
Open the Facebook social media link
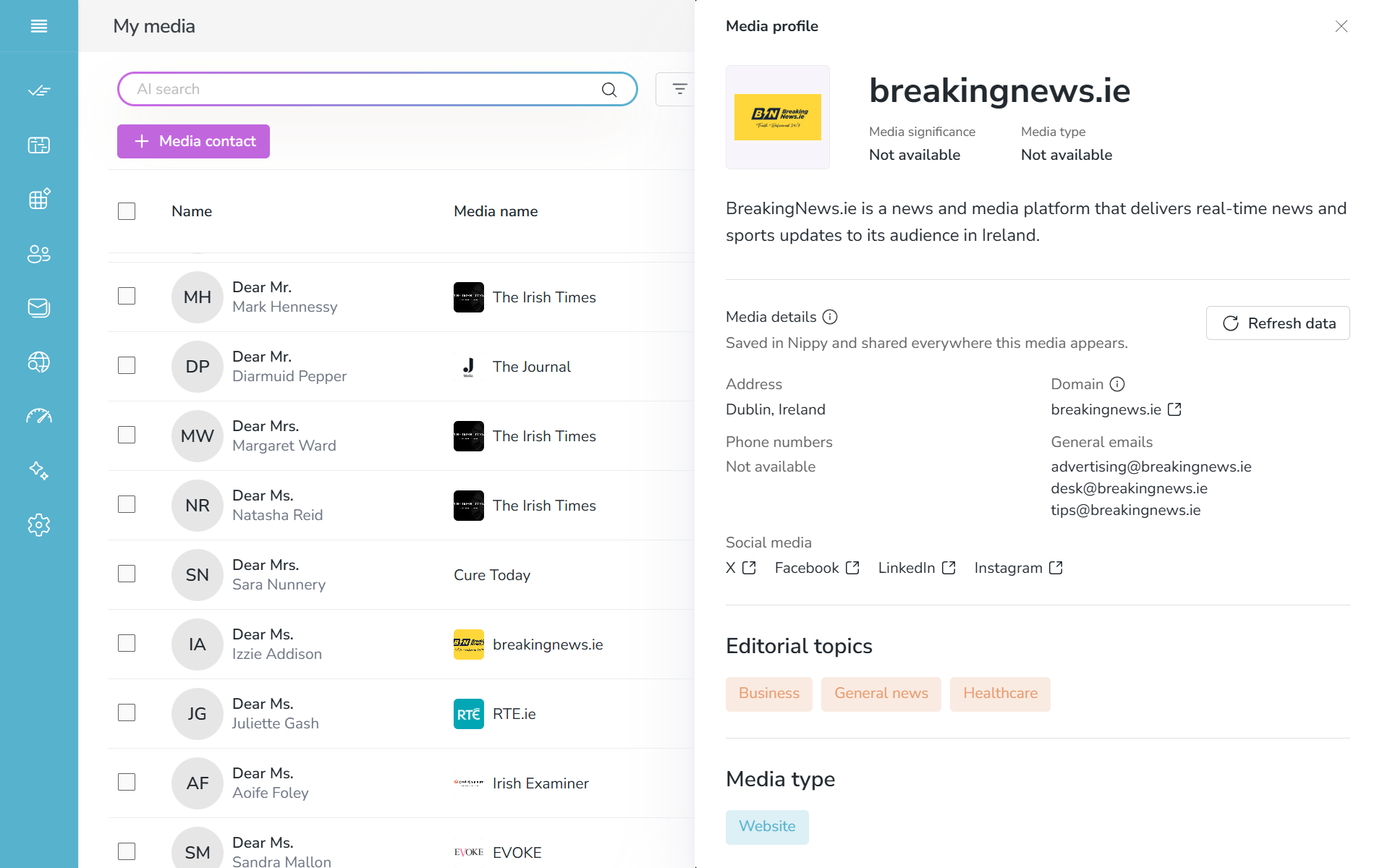point(817,568)
